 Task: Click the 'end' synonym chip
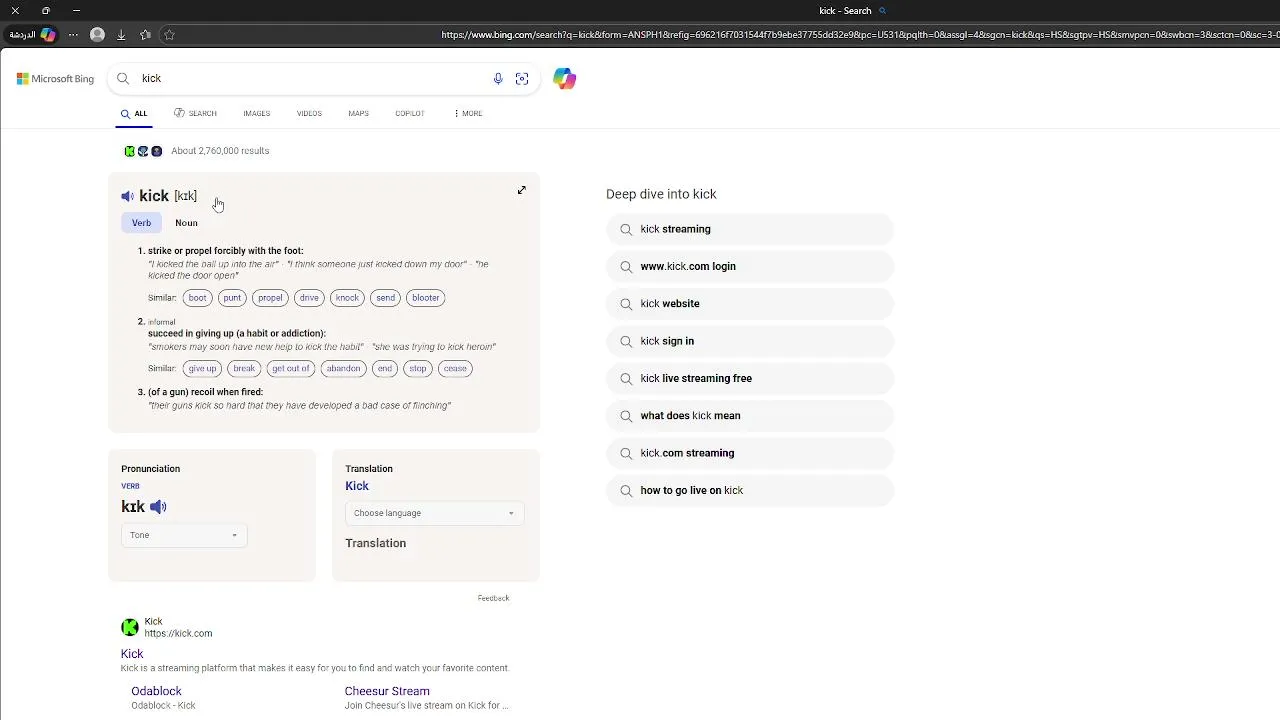(384, 369)
